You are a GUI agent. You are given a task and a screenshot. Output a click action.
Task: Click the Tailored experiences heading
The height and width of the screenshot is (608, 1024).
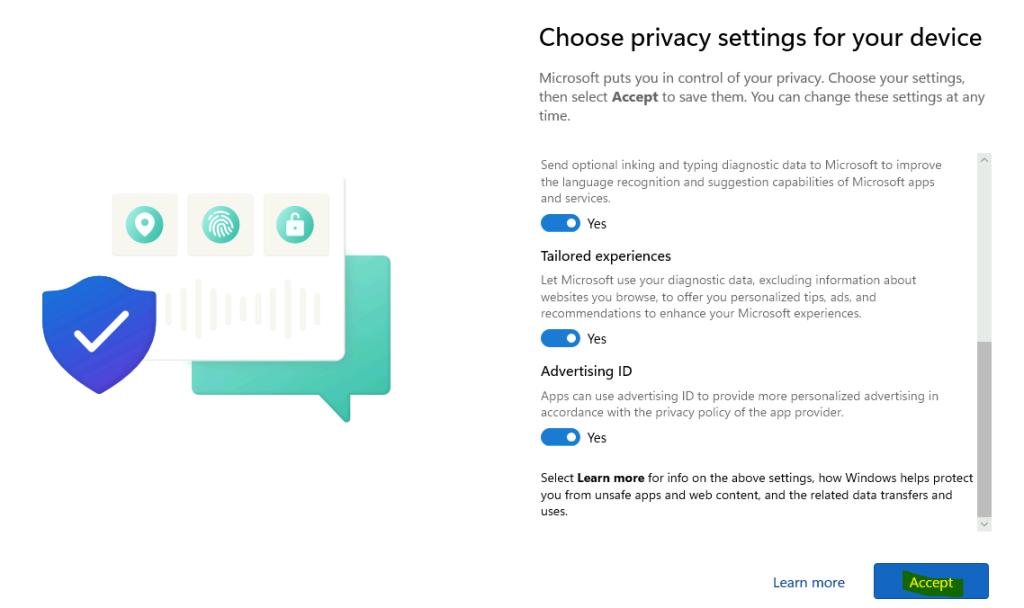[605, 256]
